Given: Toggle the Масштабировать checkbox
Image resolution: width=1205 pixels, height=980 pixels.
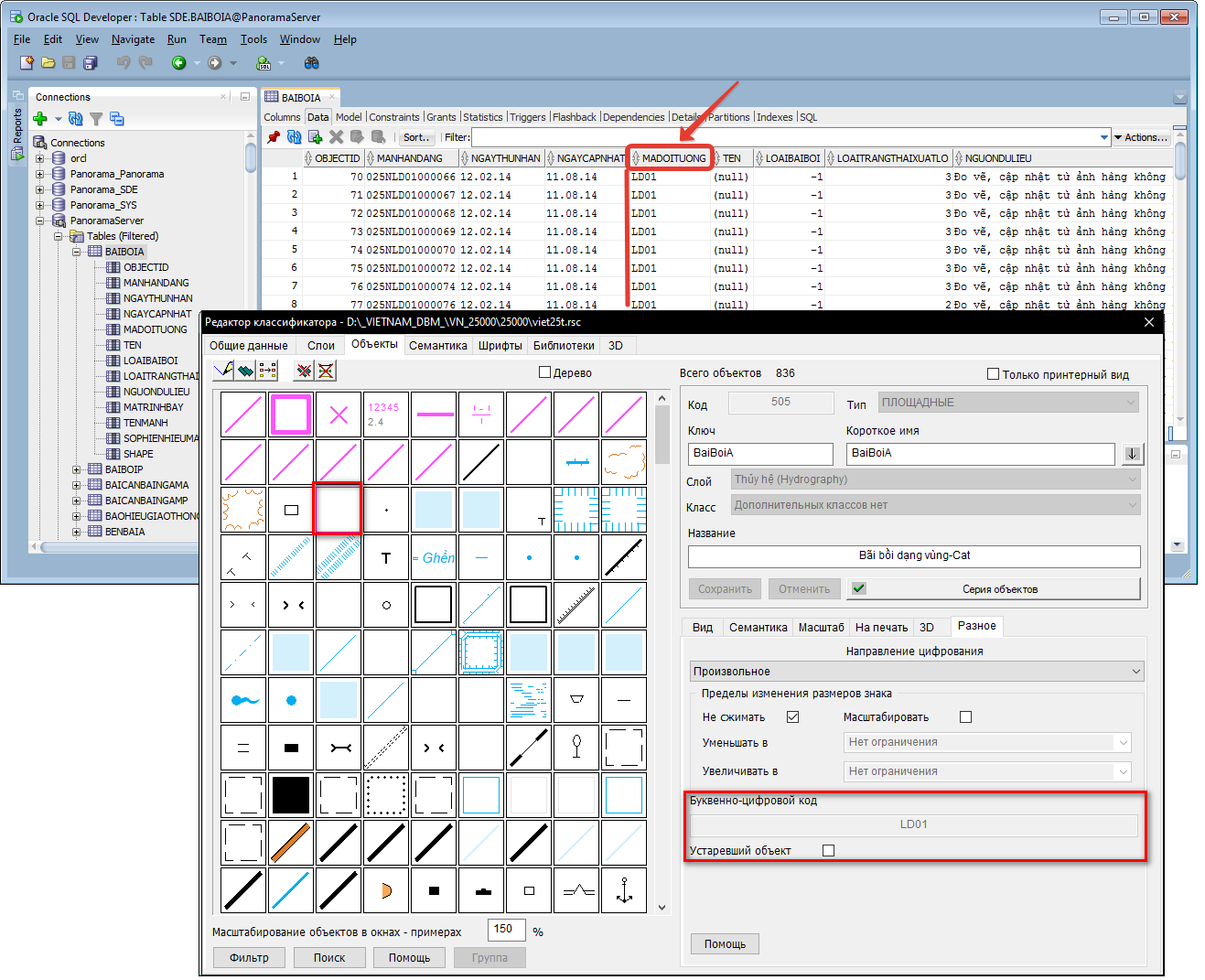Looking at the screenshot, I should click(965, 717).
